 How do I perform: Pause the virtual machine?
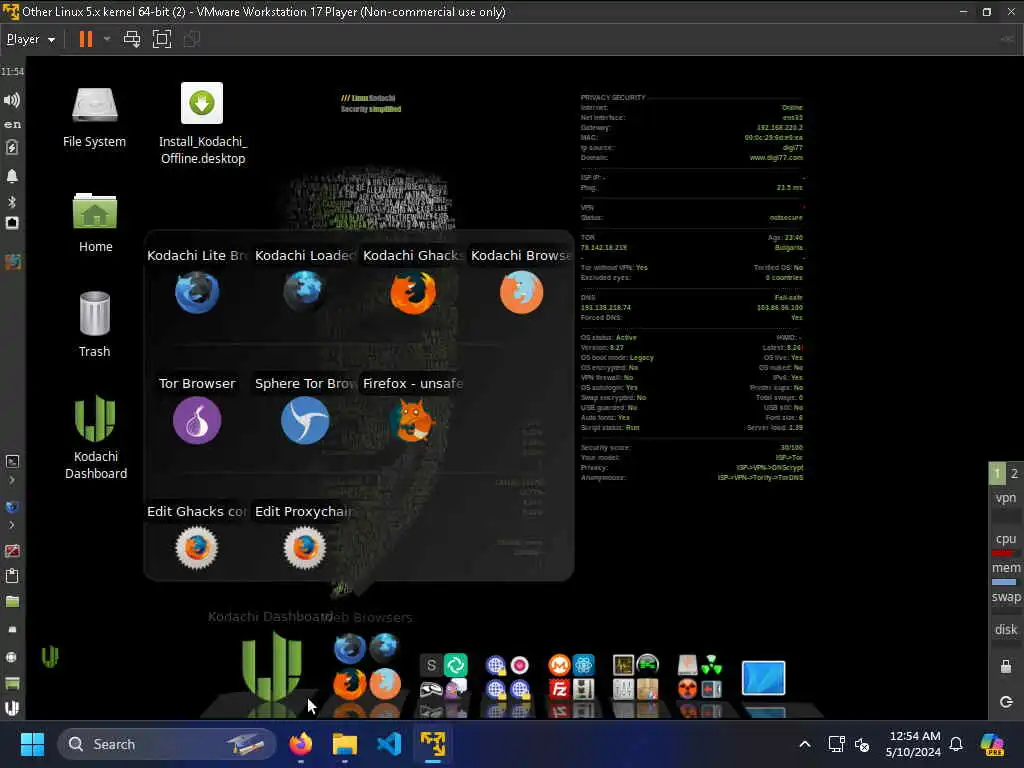(x=86, y=39)
